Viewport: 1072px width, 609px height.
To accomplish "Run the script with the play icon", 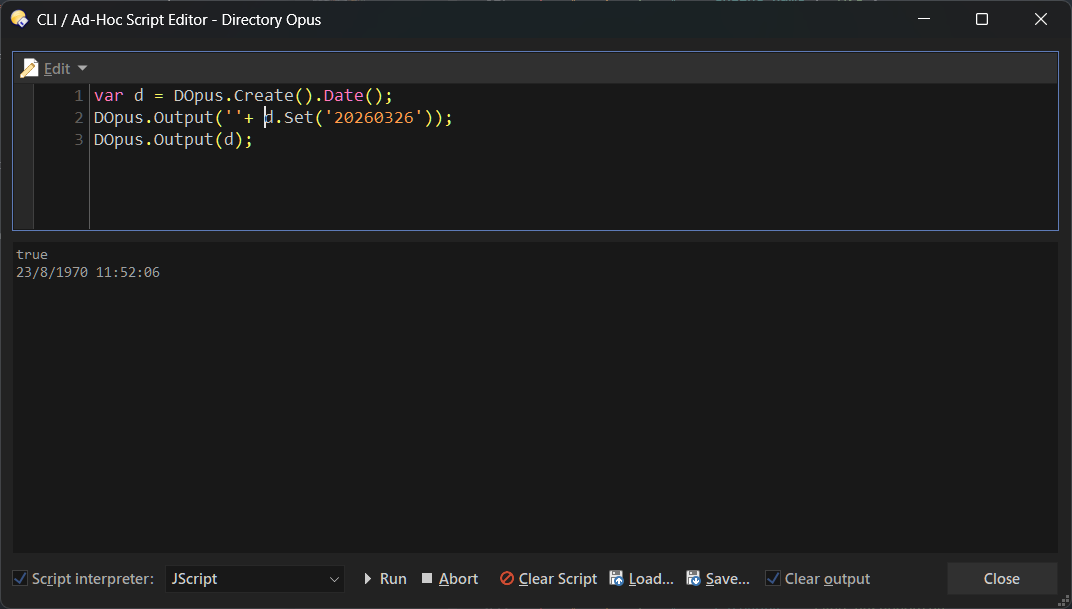I will tap(368, 579).
